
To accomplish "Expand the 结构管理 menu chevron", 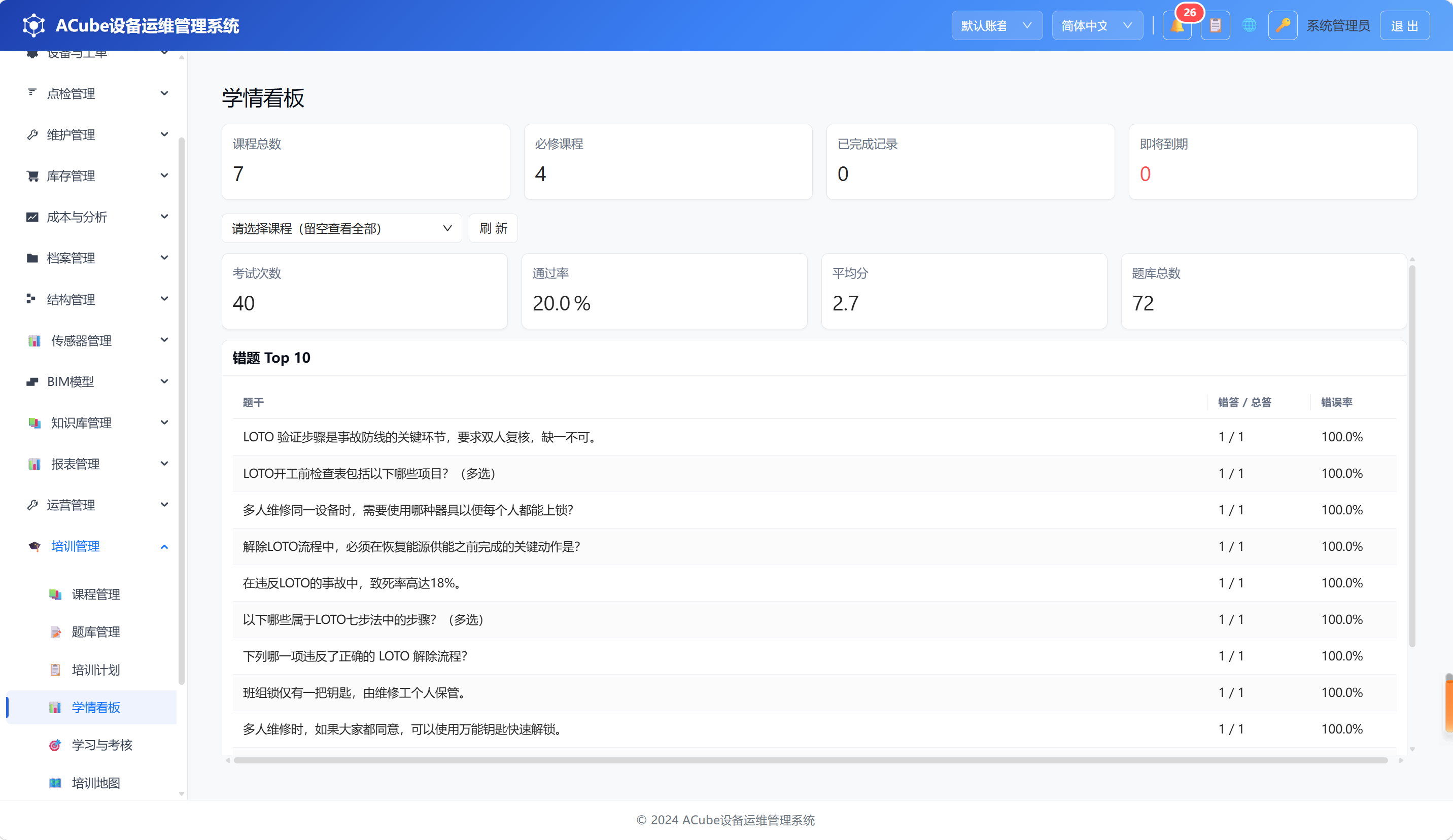I will [164, 299].
